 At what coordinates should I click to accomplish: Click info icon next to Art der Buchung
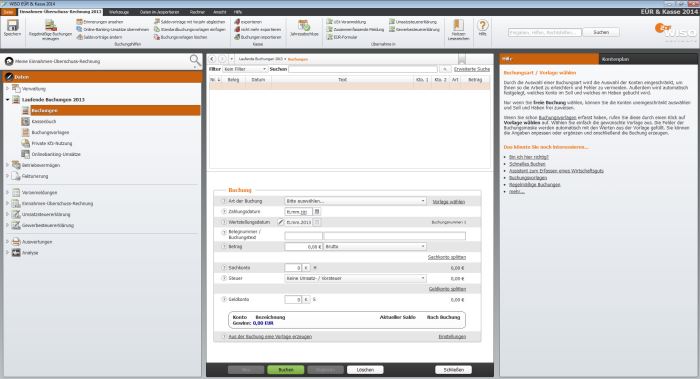(x=224, y=201)
